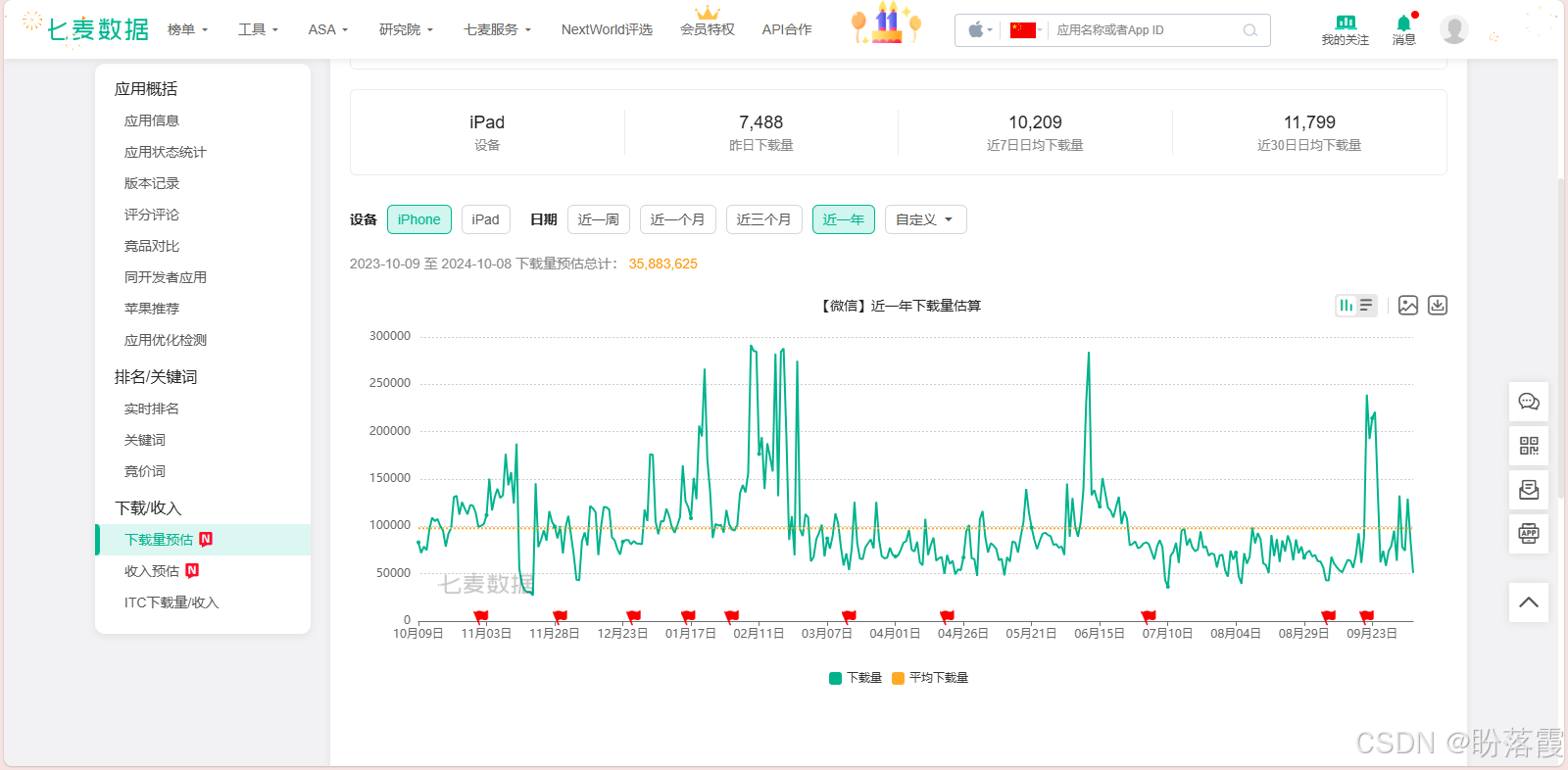Viewport: 1568px width, 770px height.
Task: Go to 评分评论 in sidebar
Action: click(x=152, y=215)
